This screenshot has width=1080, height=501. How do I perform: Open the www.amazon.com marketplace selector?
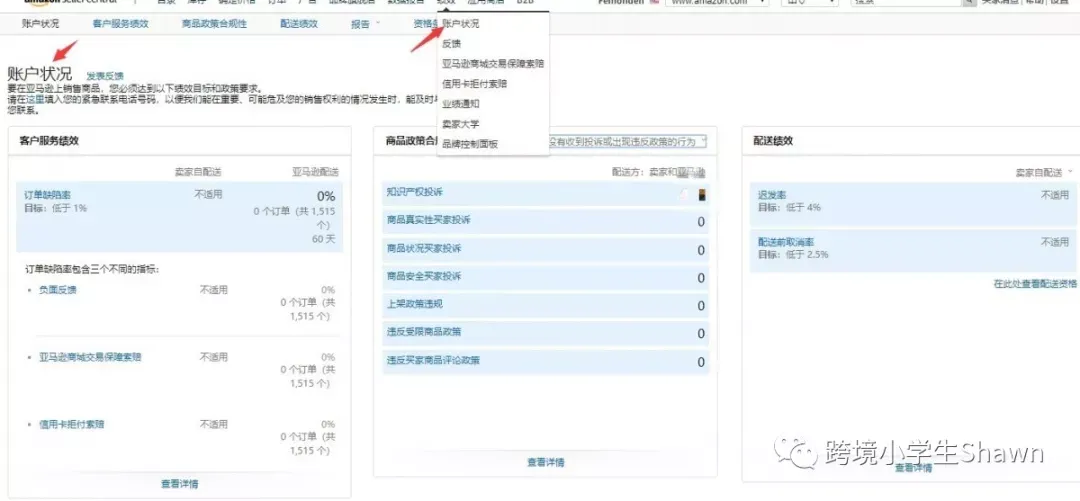pyautogui.click(x=717, y=3)
